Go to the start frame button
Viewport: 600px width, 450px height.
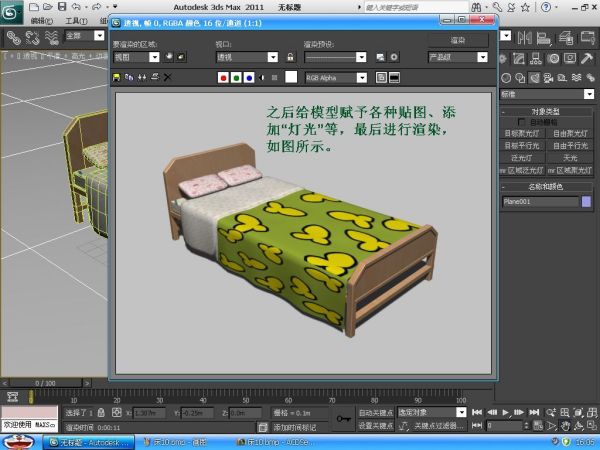477,412
